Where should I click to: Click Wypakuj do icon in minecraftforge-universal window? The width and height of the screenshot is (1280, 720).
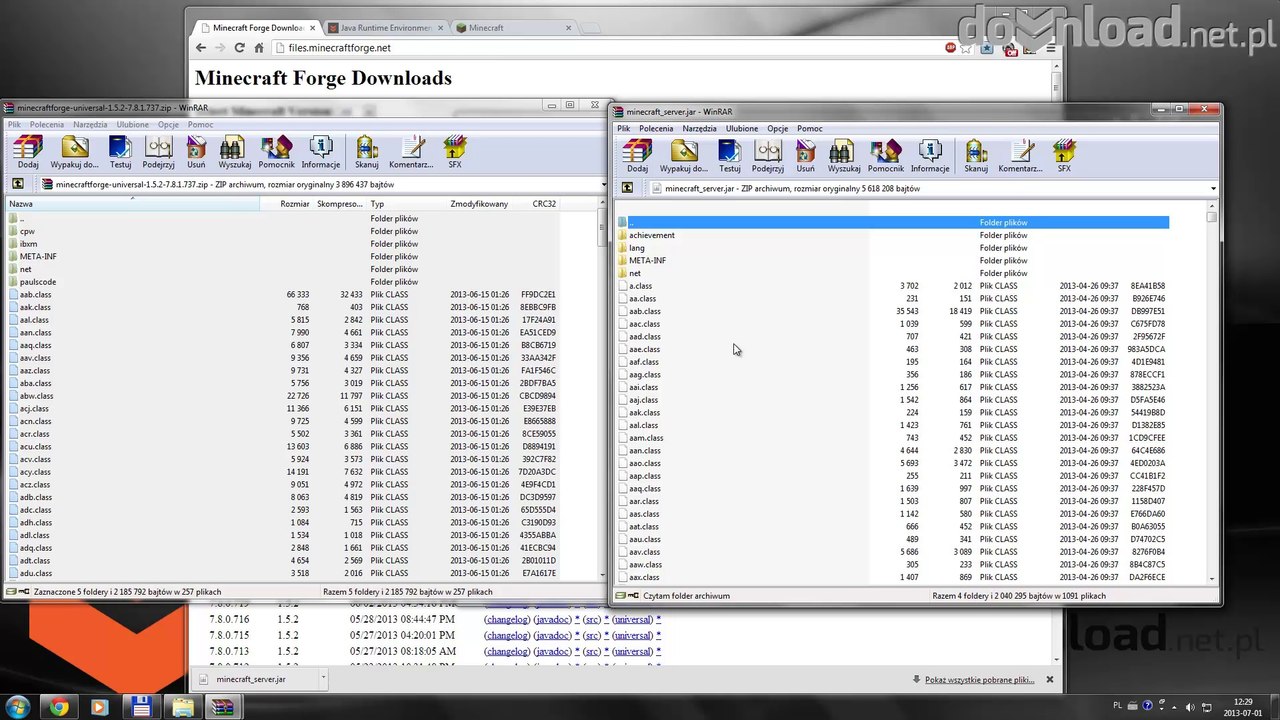click(74, 152)
